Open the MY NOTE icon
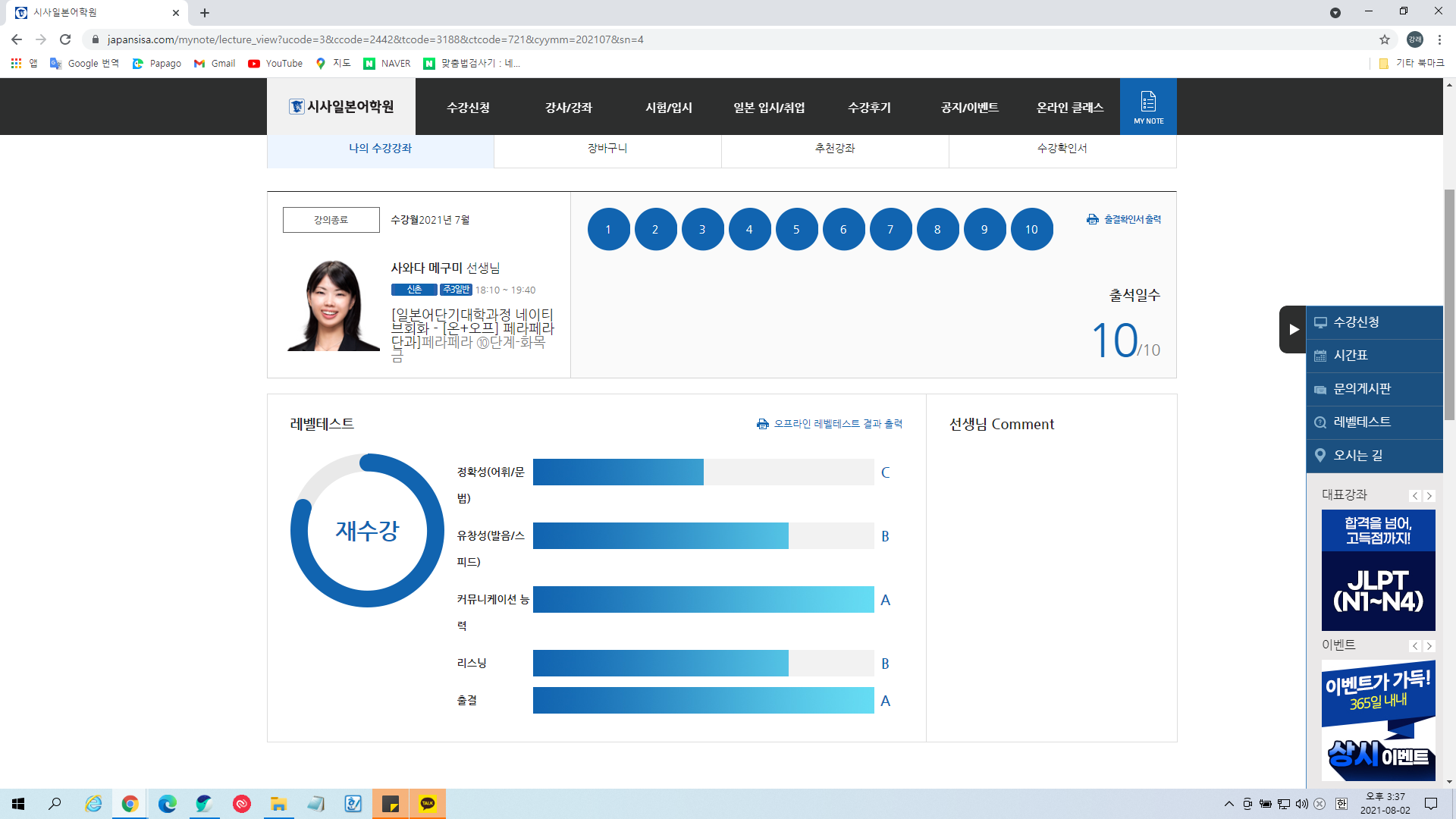The height and width of the screenshot is (819, 1456). pos(1148,106)
